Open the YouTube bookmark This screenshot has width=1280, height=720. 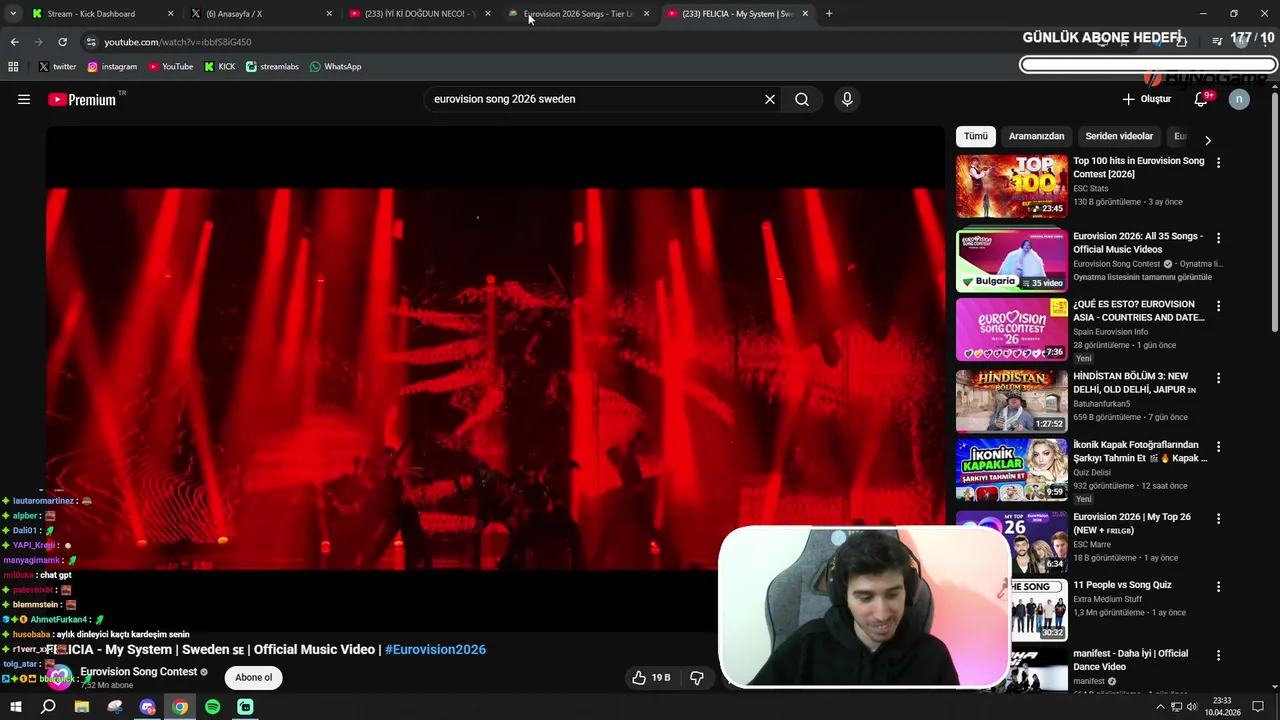click(x=170, y=67)
